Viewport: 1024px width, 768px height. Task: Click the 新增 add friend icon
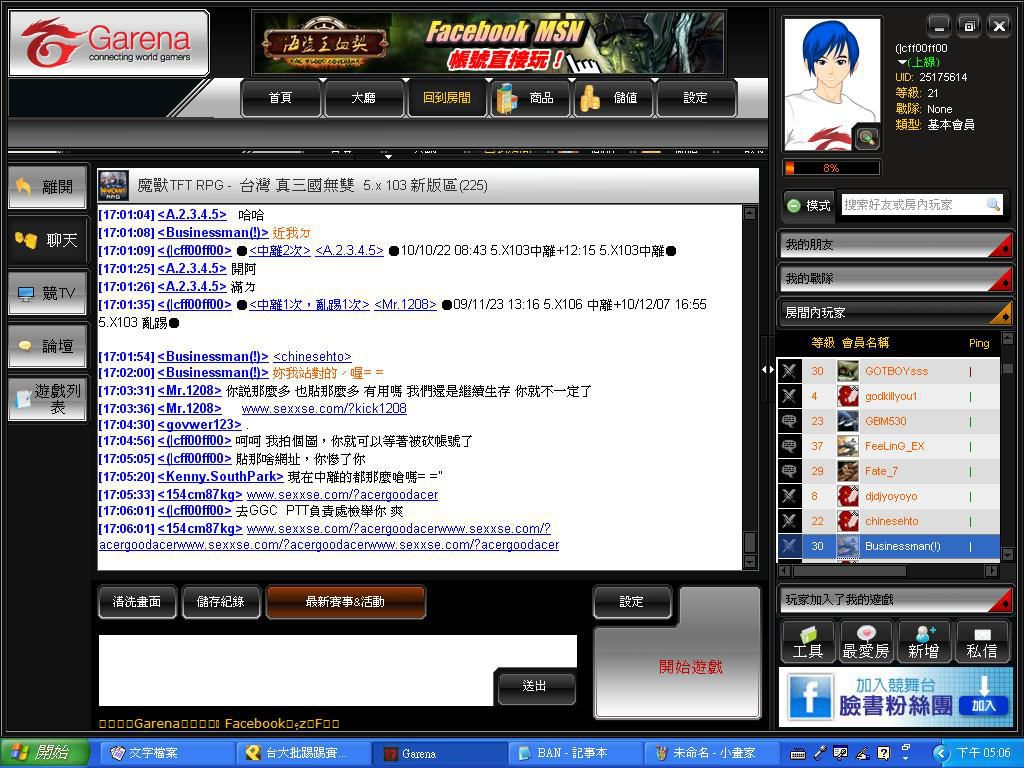click(x=923, y=641)
